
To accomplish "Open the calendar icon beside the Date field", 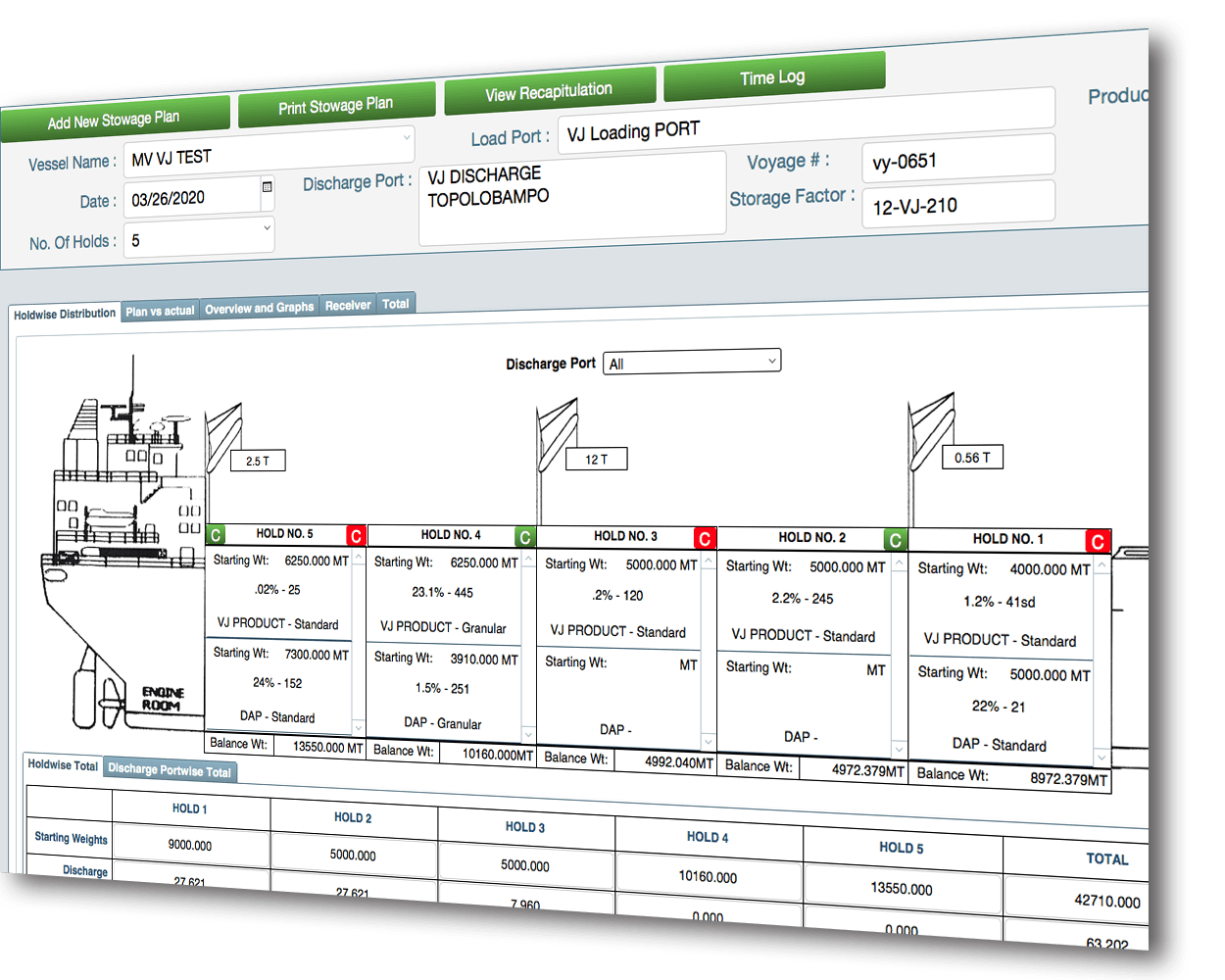I will [268, 186].
